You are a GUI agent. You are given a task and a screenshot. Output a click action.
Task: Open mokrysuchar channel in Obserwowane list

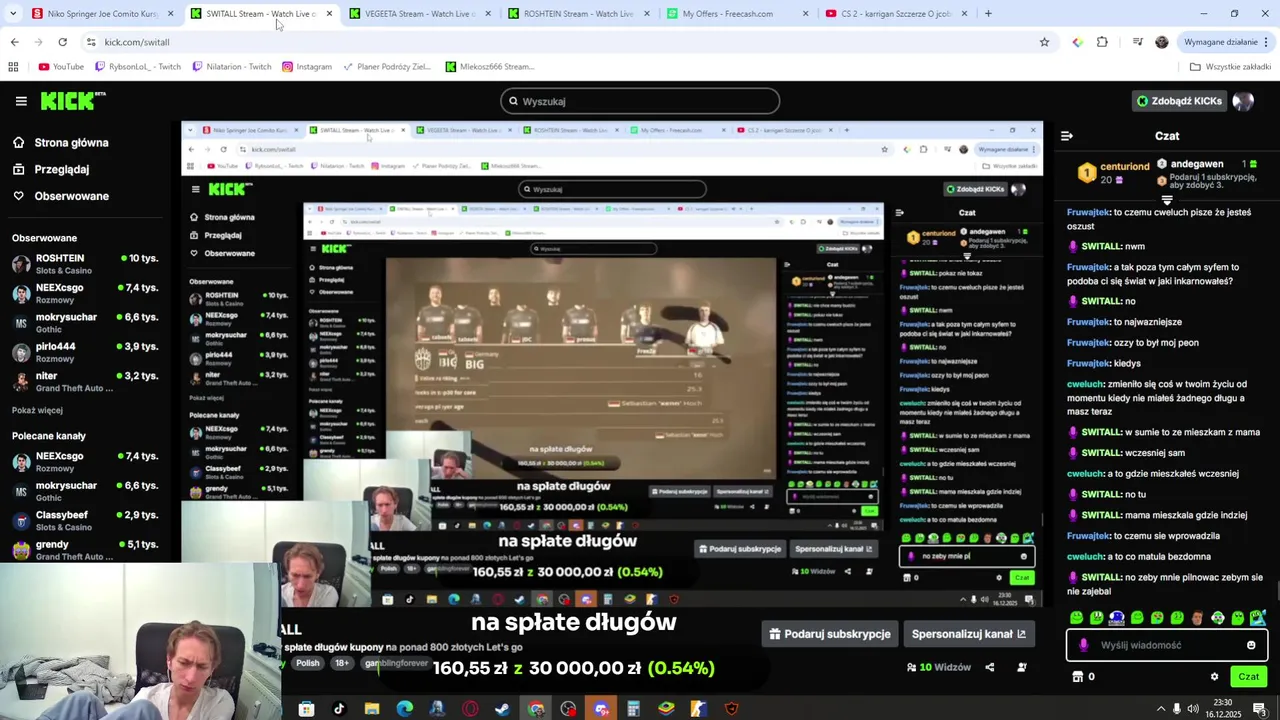(85, 322)
